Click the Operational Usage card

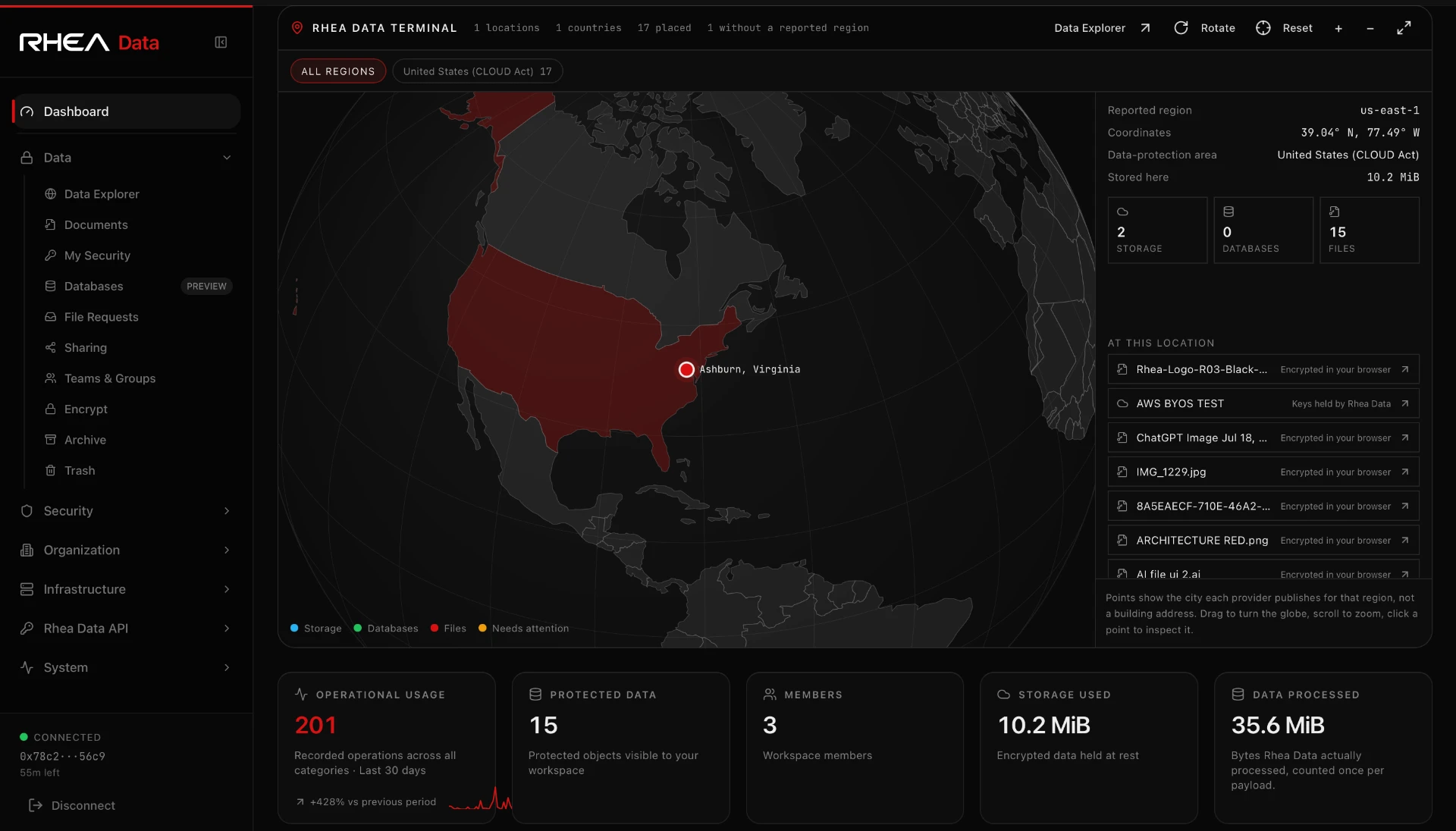387,748
